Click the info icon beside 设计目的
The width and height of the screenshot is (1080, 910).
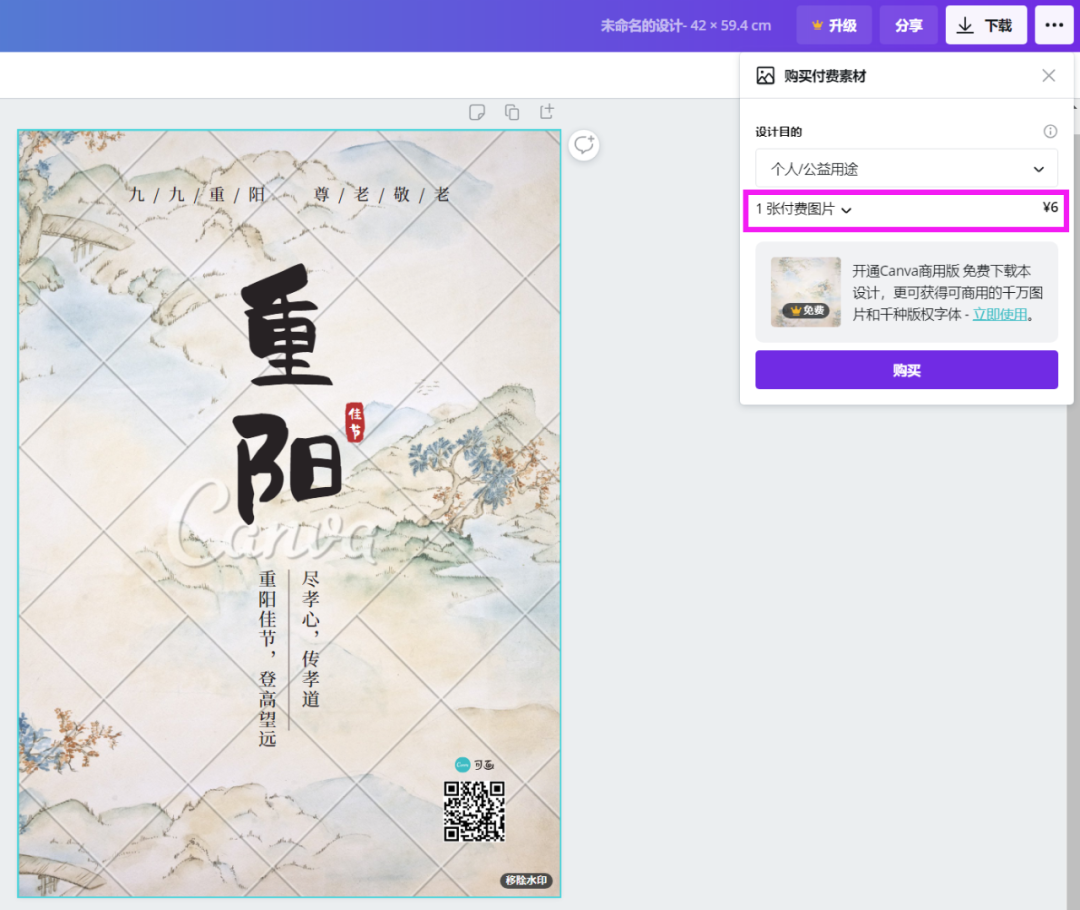(x=1050, y=132)
